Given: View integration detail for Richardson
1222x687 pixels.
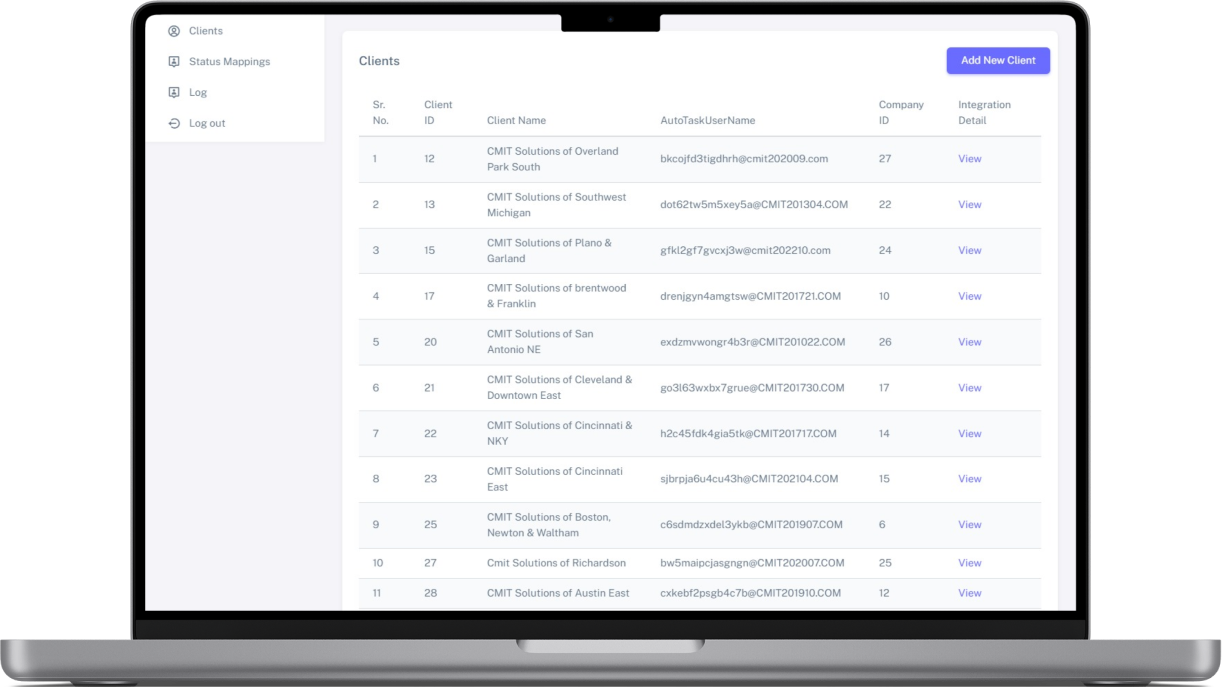Looking at the screenshot, I should click(970, 563).
